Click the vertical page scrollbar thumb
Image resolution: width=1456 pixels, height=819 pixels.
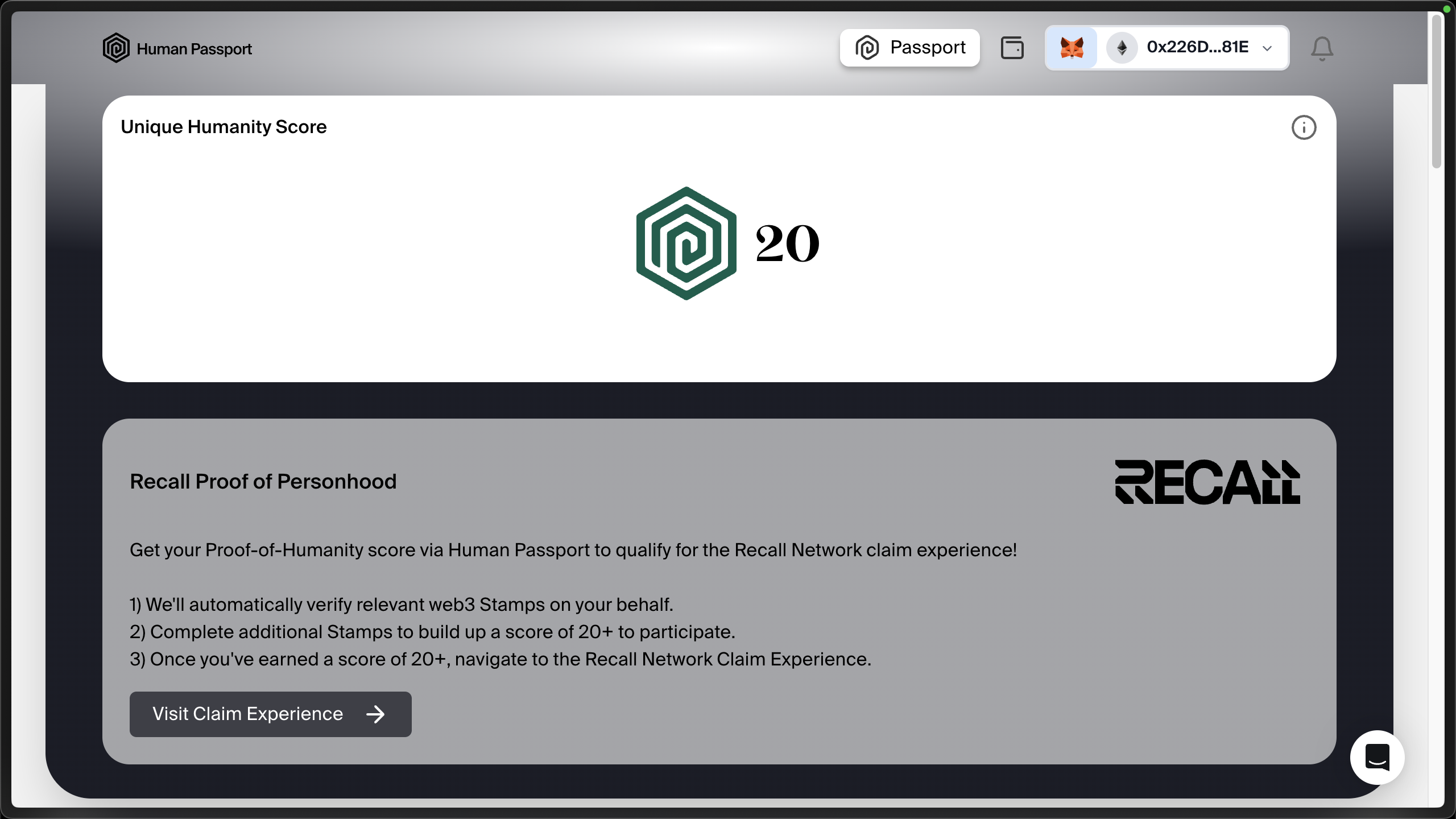1437,91
